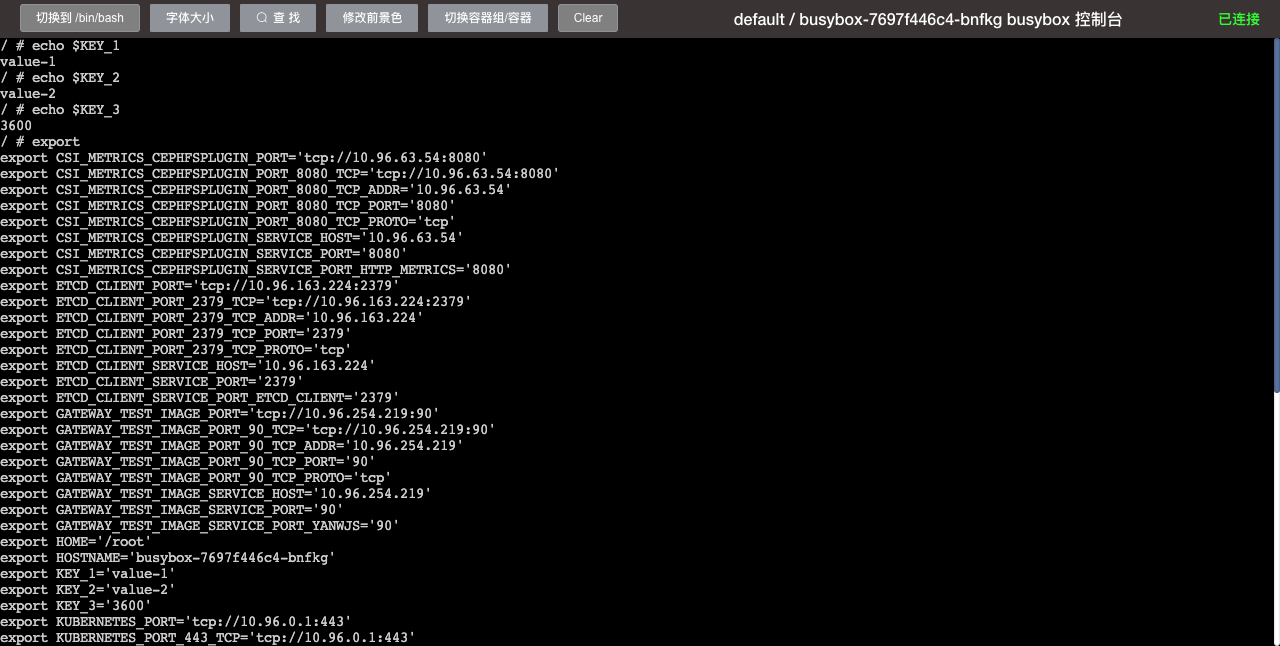
Task: Click the ETCD_CLIENT_SERVICE_PORT_ETCD_CLIENT line
Action: coord(200,398)
